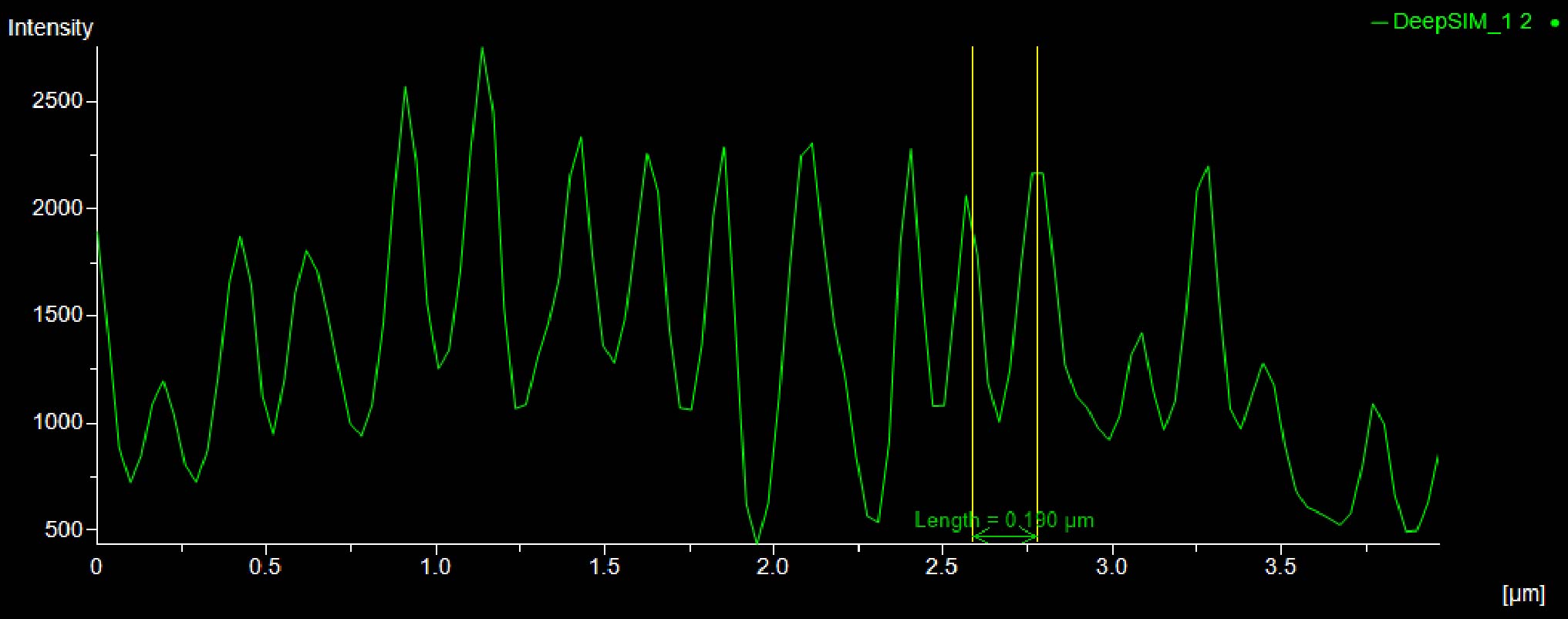Viewport: 1568px width, 619px height.
Task: Click the tallest peak of the curve
Action: click(x=482, y=49)
